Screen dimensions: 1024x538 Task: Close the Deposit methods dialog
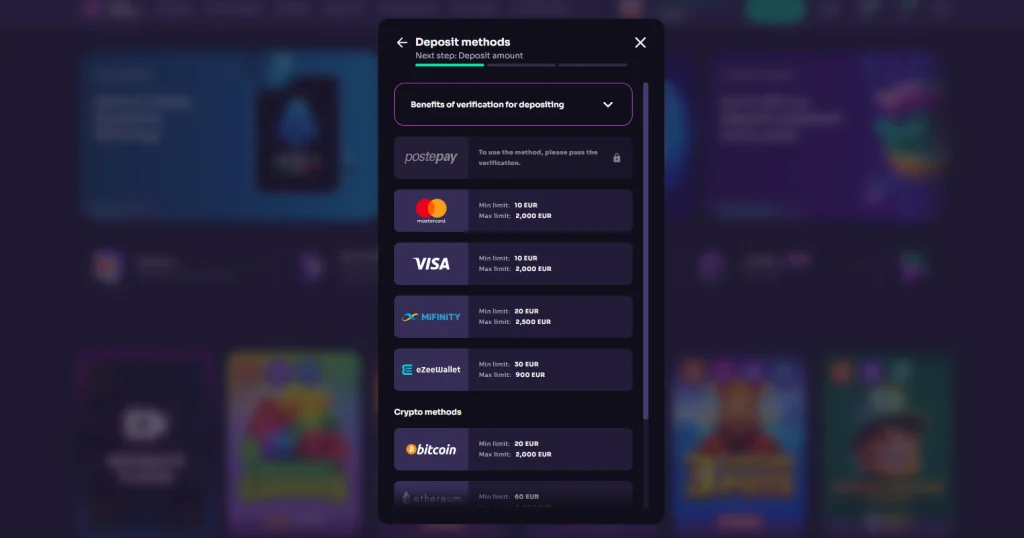[x=640, y=42]
